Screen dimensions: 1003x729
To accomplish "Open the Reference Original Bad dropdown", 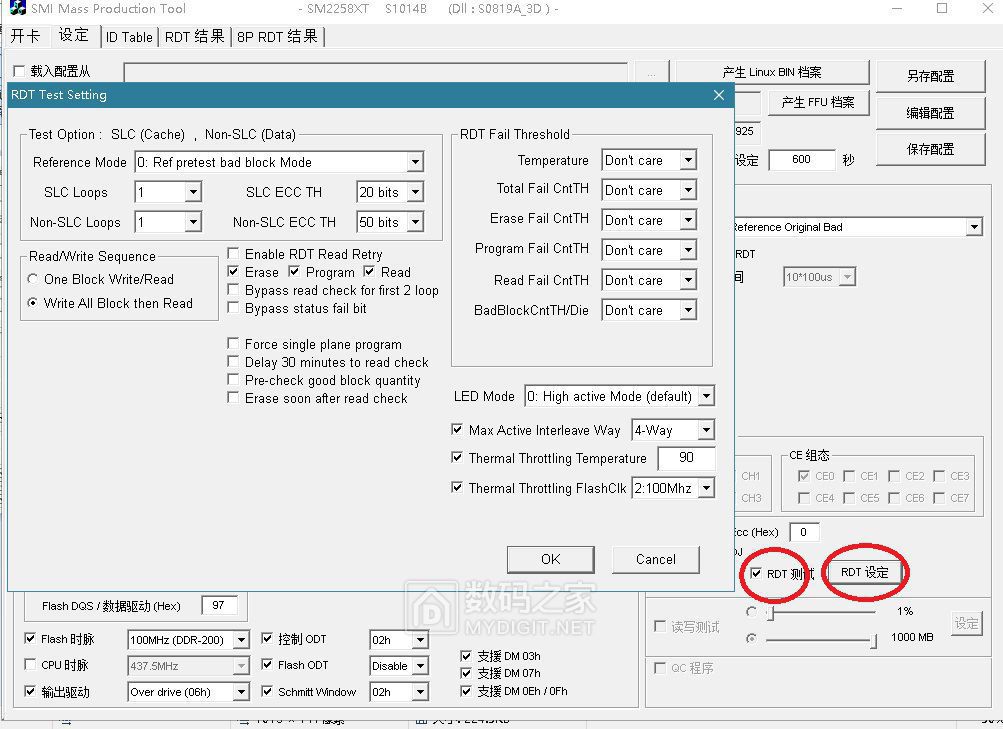I will pos(974,227).
